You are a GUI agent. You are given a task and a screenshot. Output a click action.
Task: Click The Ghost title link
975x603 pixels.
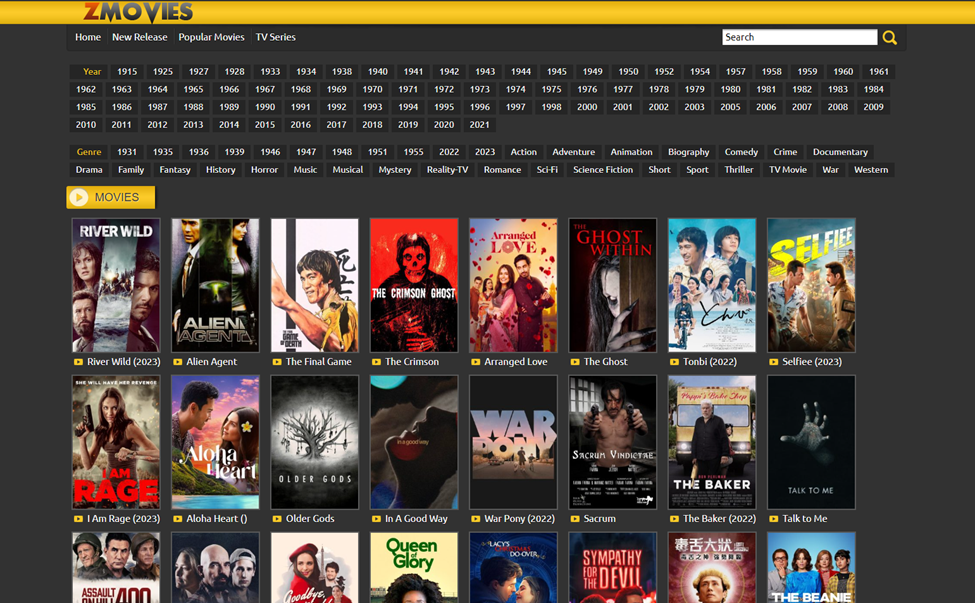tap(605, 362)
